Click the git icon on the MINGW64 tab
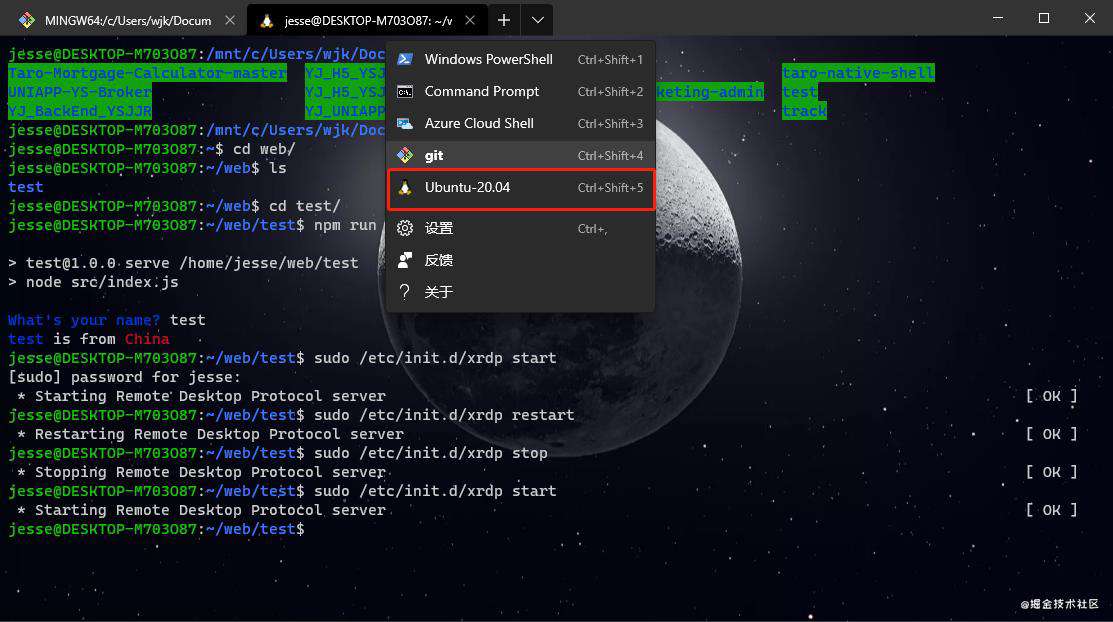The width and height of the screenshot is (1113, 622). 27,20
